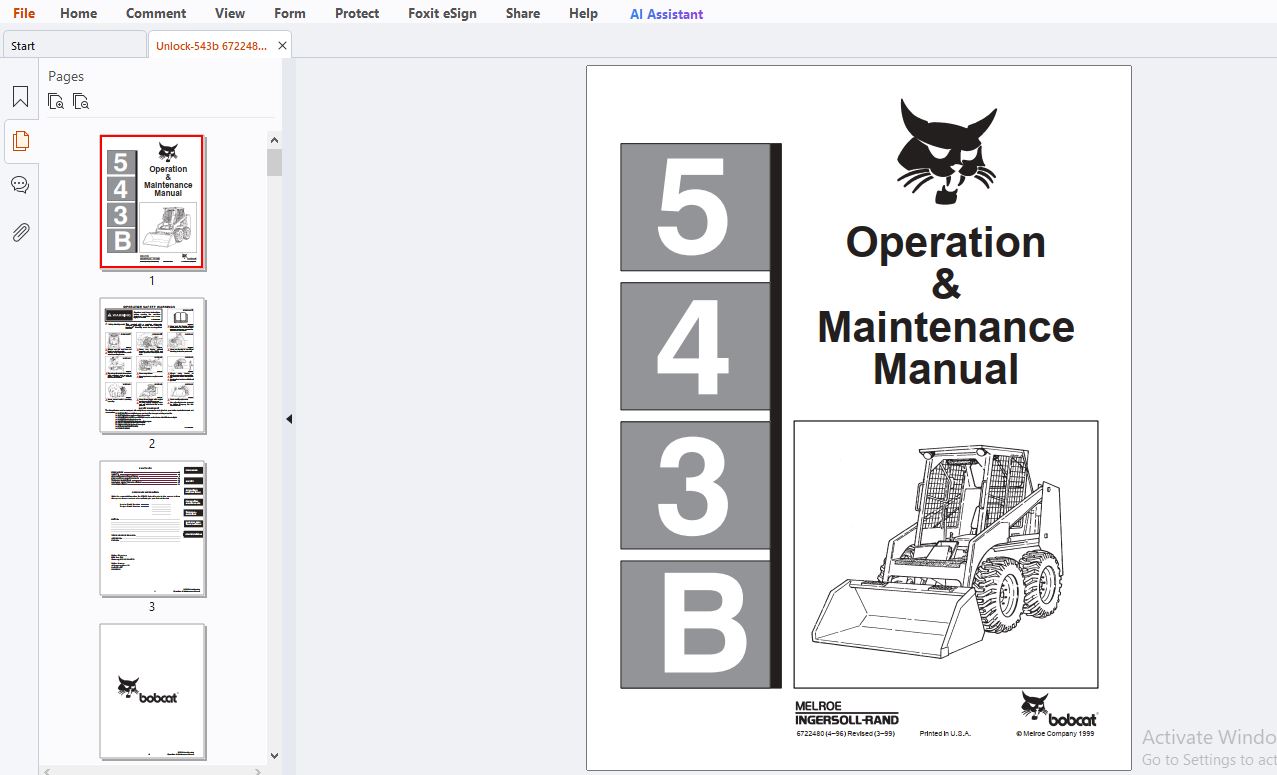Click thumbnail scrollbar down arrow
Screen dimensions: 1277x775
point(275,756)
